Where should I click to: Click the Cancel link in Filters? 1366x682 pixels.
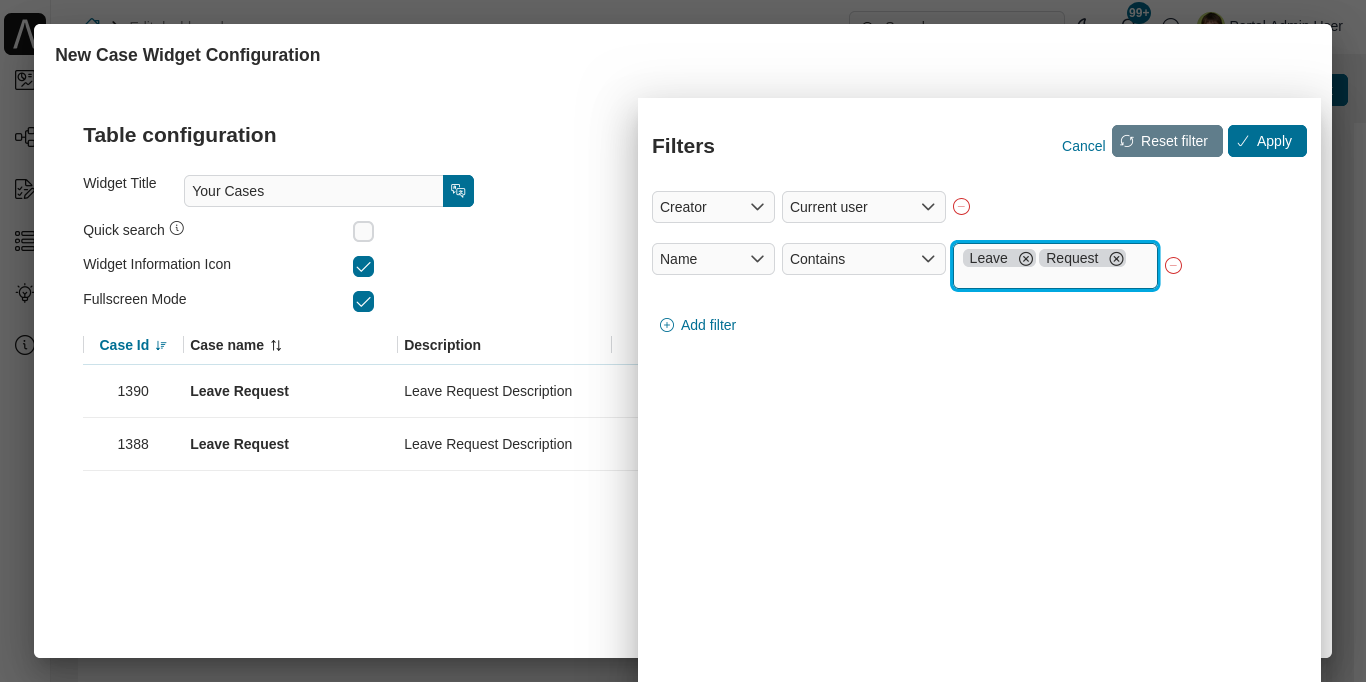point(1083,146)
